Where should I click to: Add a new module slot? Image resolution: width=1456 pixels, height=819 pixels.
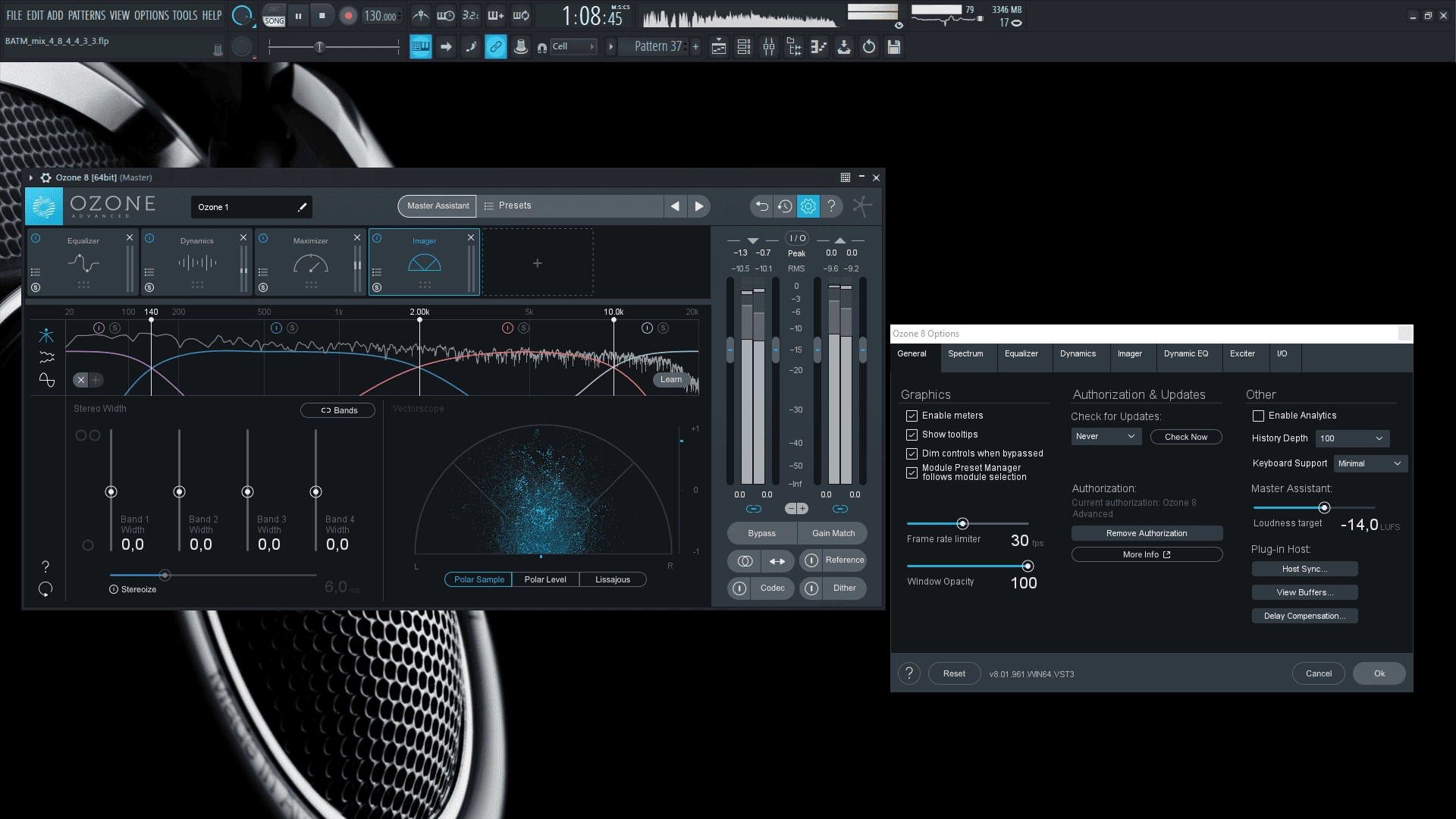click(x=538, y=262)
